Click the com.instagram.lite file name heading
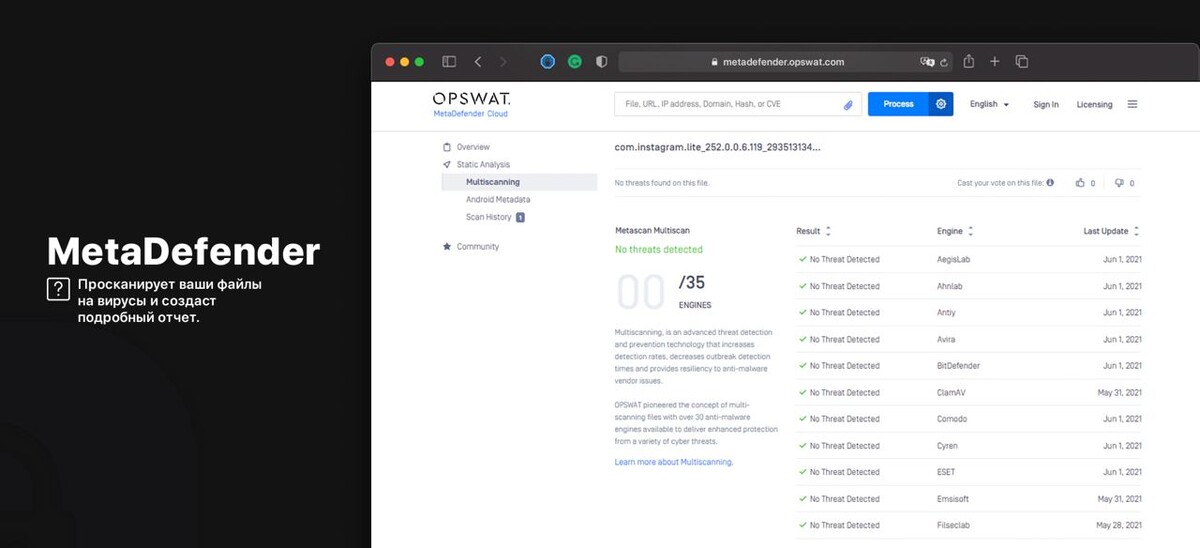 click(x=717, y=147)
